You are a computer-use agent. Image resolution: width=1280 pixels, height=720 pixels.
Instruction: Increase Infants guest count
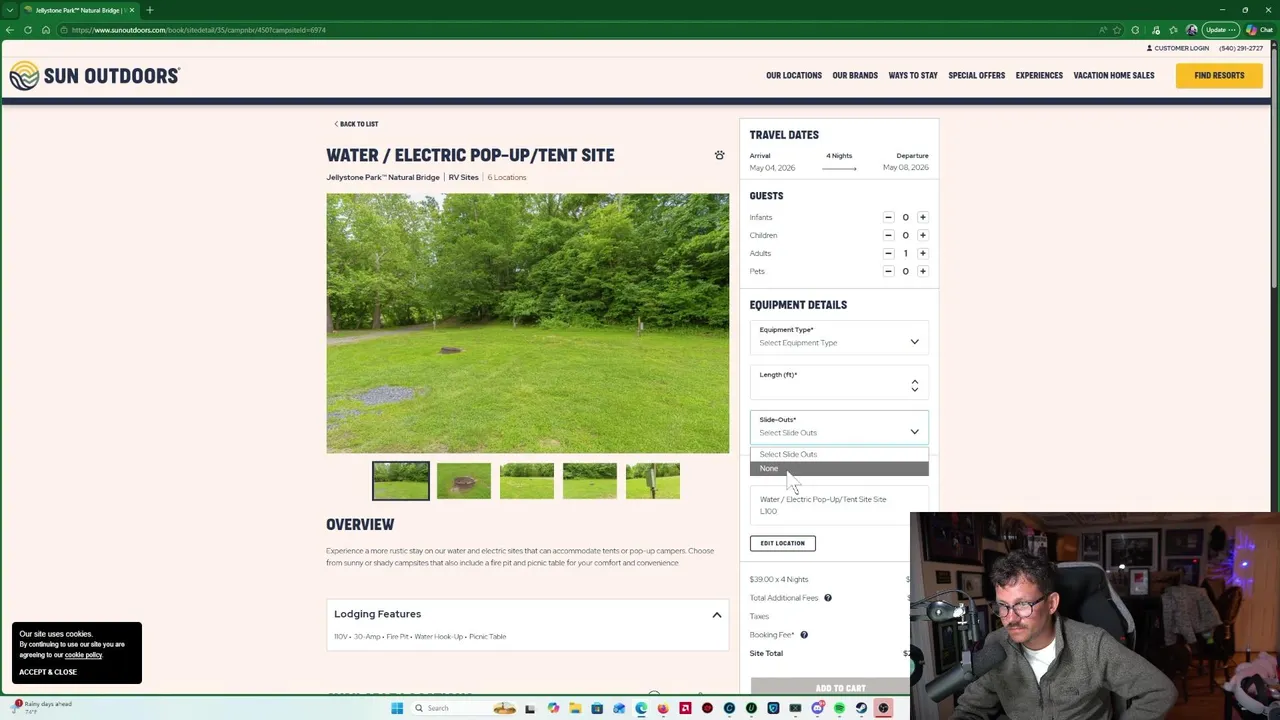pos(922,217)
